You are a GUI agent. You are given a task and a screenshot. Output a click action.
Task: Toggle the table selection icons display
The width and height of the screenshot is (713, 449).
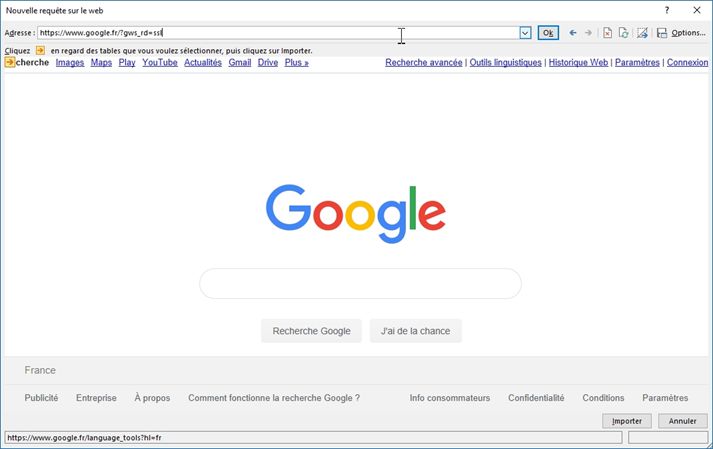[642, 33]
